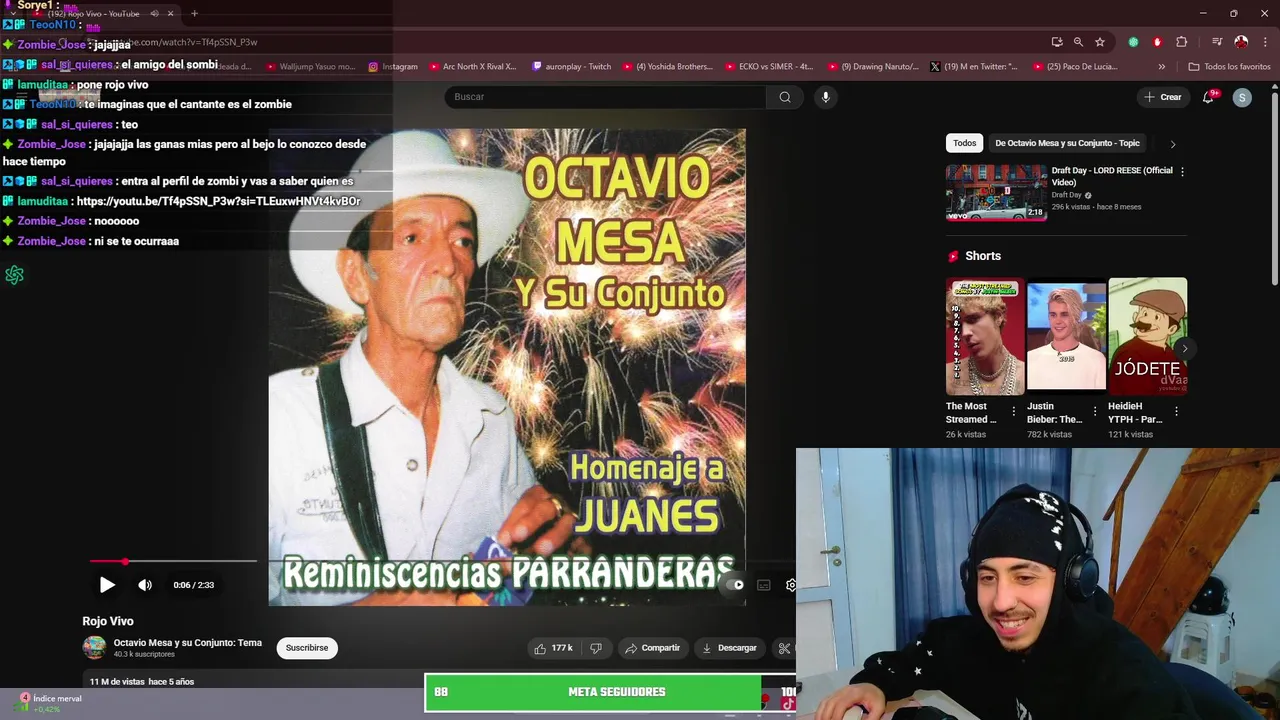Open the player settings gear
Image resolution: width=1280 pixels, height=720 pixels.
790,585
